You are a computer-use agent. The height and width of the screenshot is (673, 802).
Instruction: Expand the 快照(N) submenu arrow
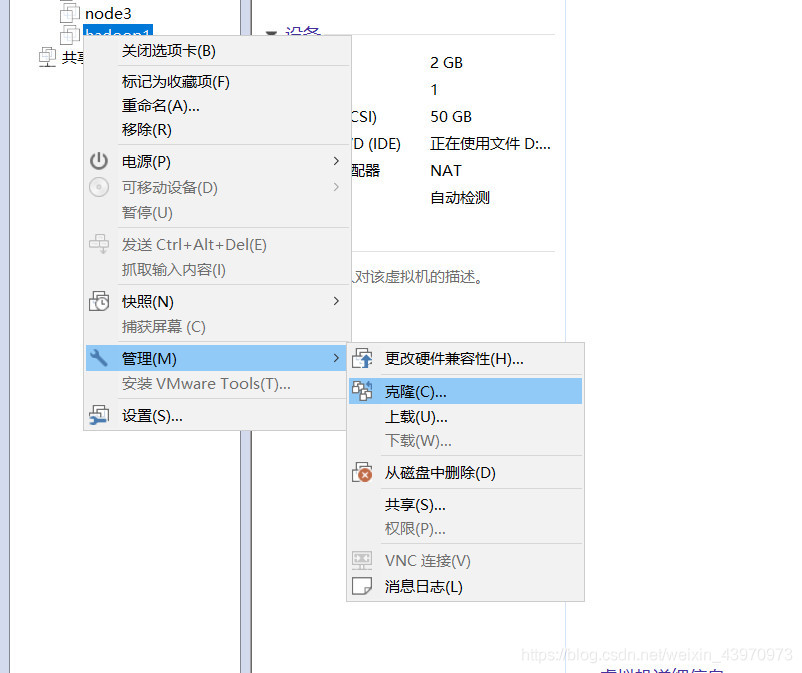click(336, 301)
